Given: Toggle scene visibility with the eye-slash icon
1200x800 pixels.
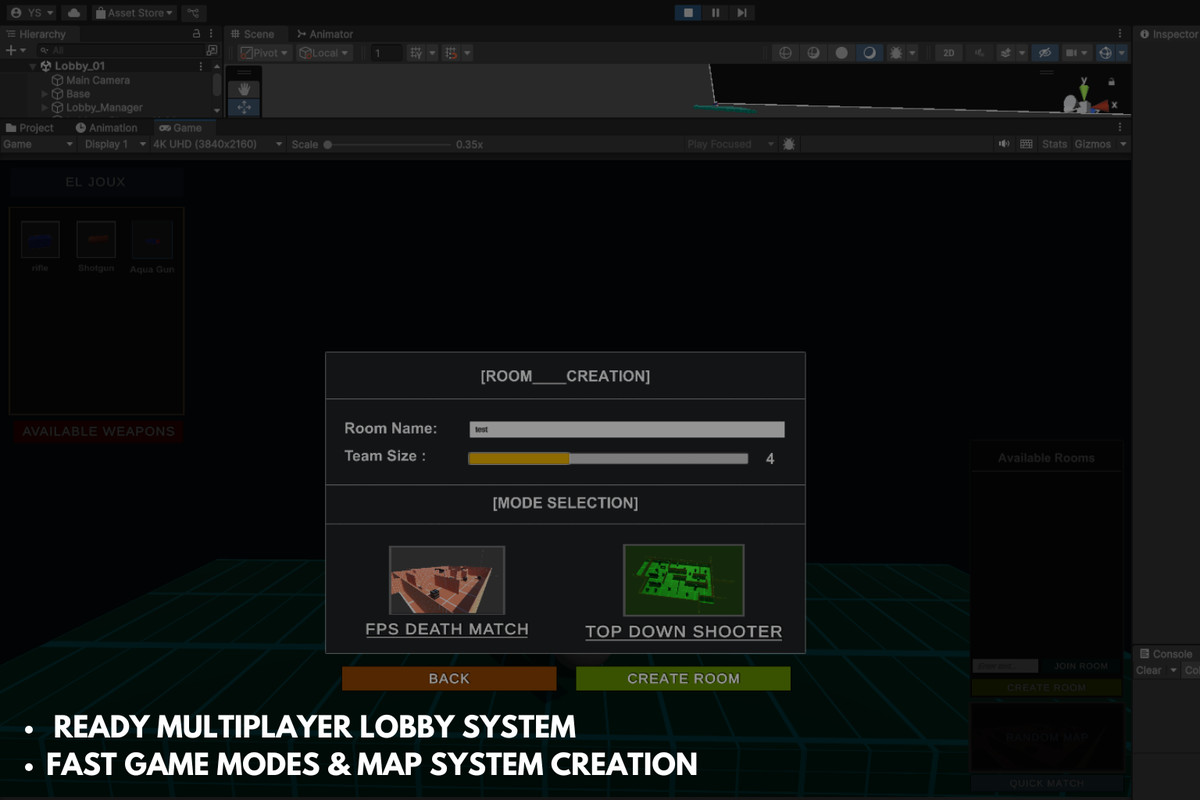Looking at the screenshot, I should (x=1046, y=52).
